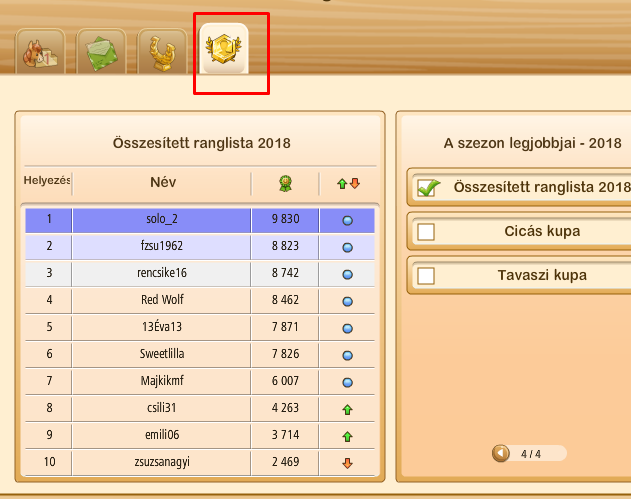Click the score 3 714

coord(285,435)
